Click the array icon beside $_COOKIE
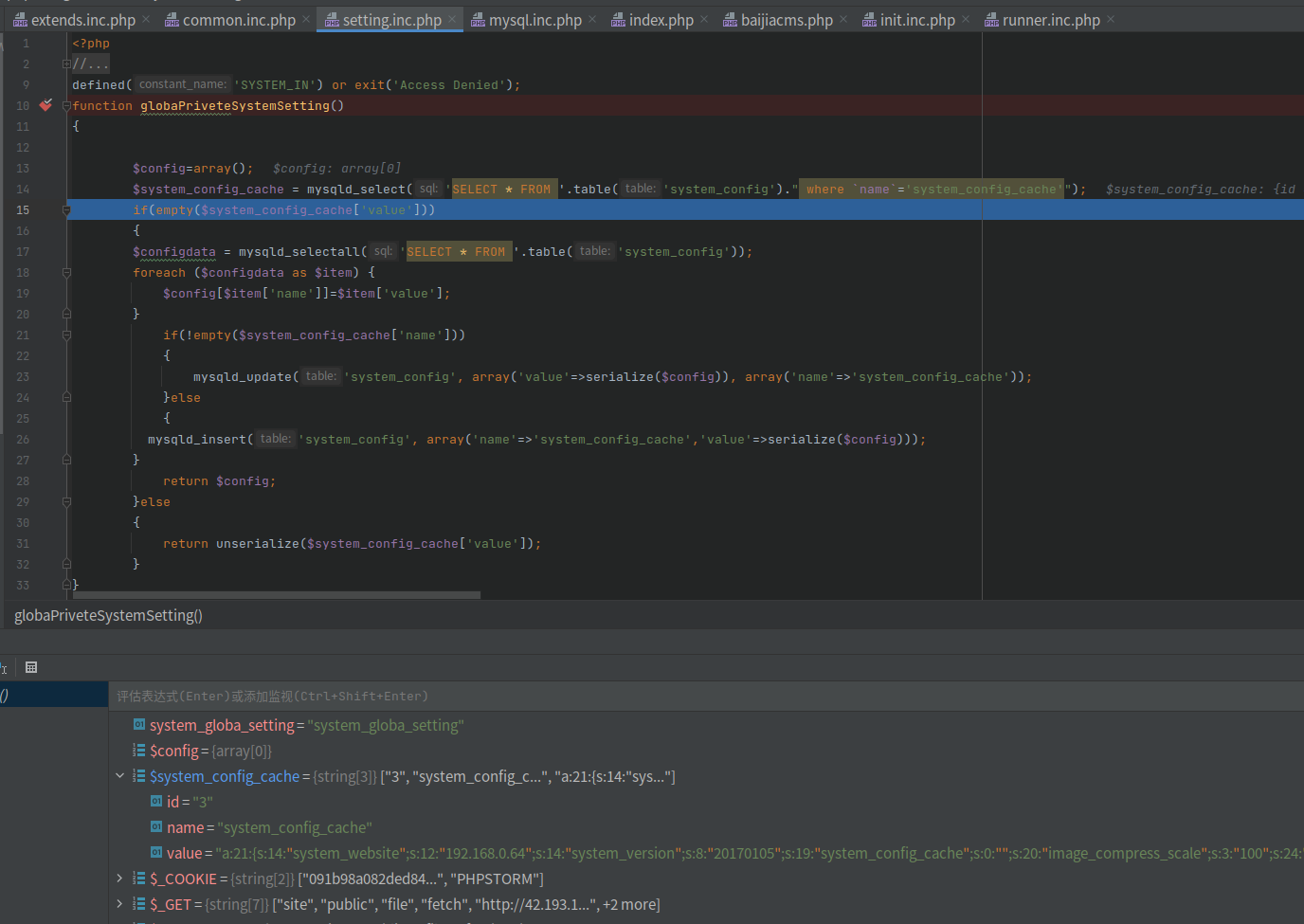 click(x=139, y=879)
